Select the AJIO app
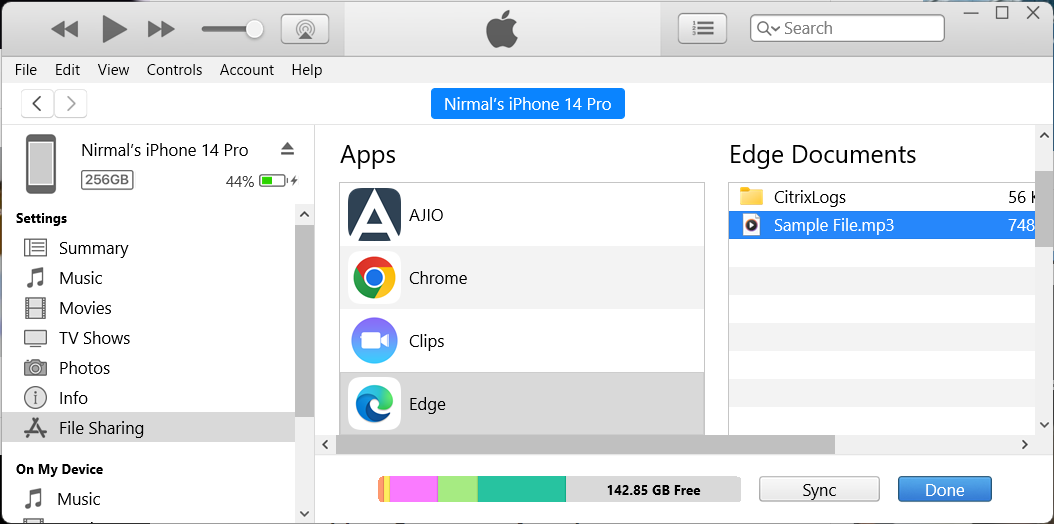Viewport: 1054px width, 524px height. 522,215
